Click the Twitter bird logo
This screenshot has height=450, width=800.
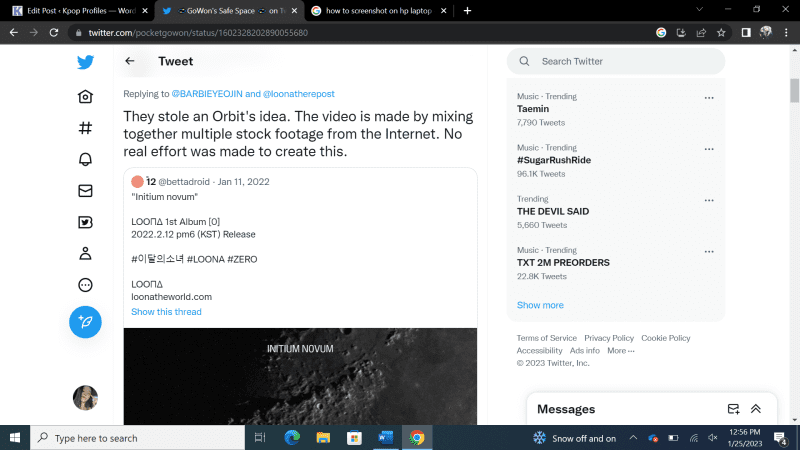tap(85, 62)
